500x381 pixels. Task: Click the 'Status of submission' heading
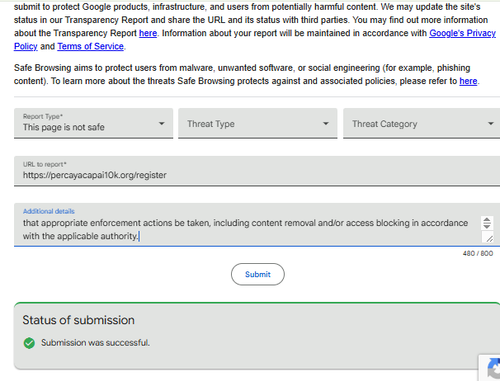(x=79, y=320)
